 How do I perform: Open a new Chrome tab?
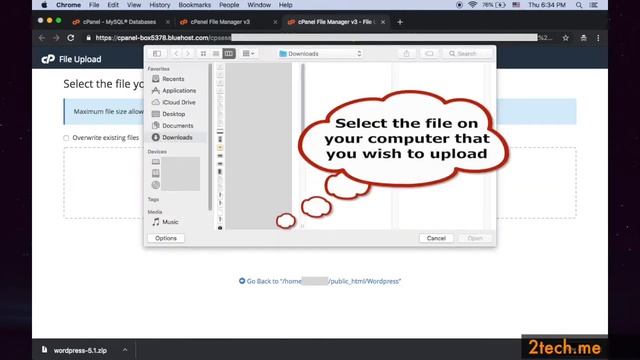[x=400, y=22]
